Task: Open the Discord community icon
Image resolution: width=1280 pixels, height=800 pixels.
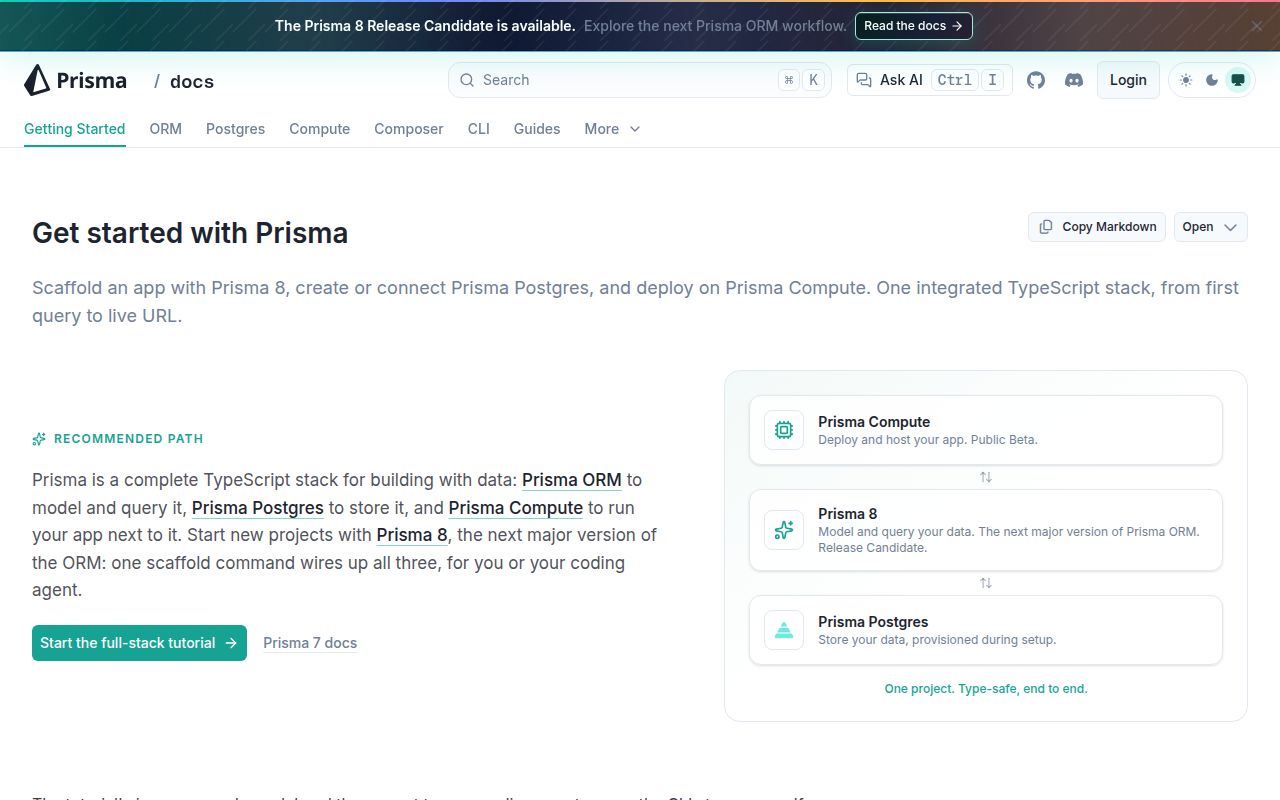Action: [1074, 80]
